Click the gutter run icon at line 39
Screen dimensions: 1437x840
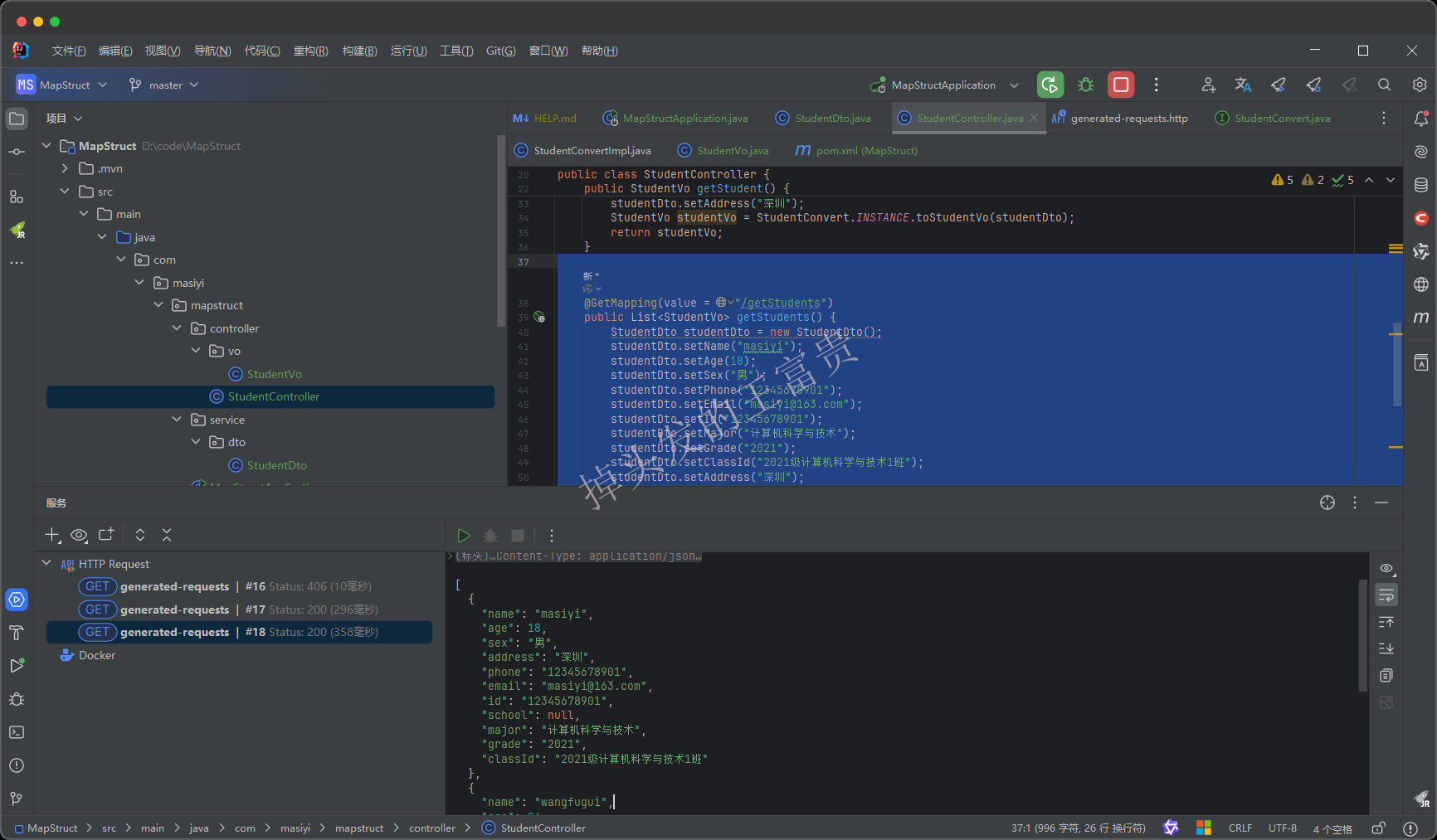click(540, 318)
